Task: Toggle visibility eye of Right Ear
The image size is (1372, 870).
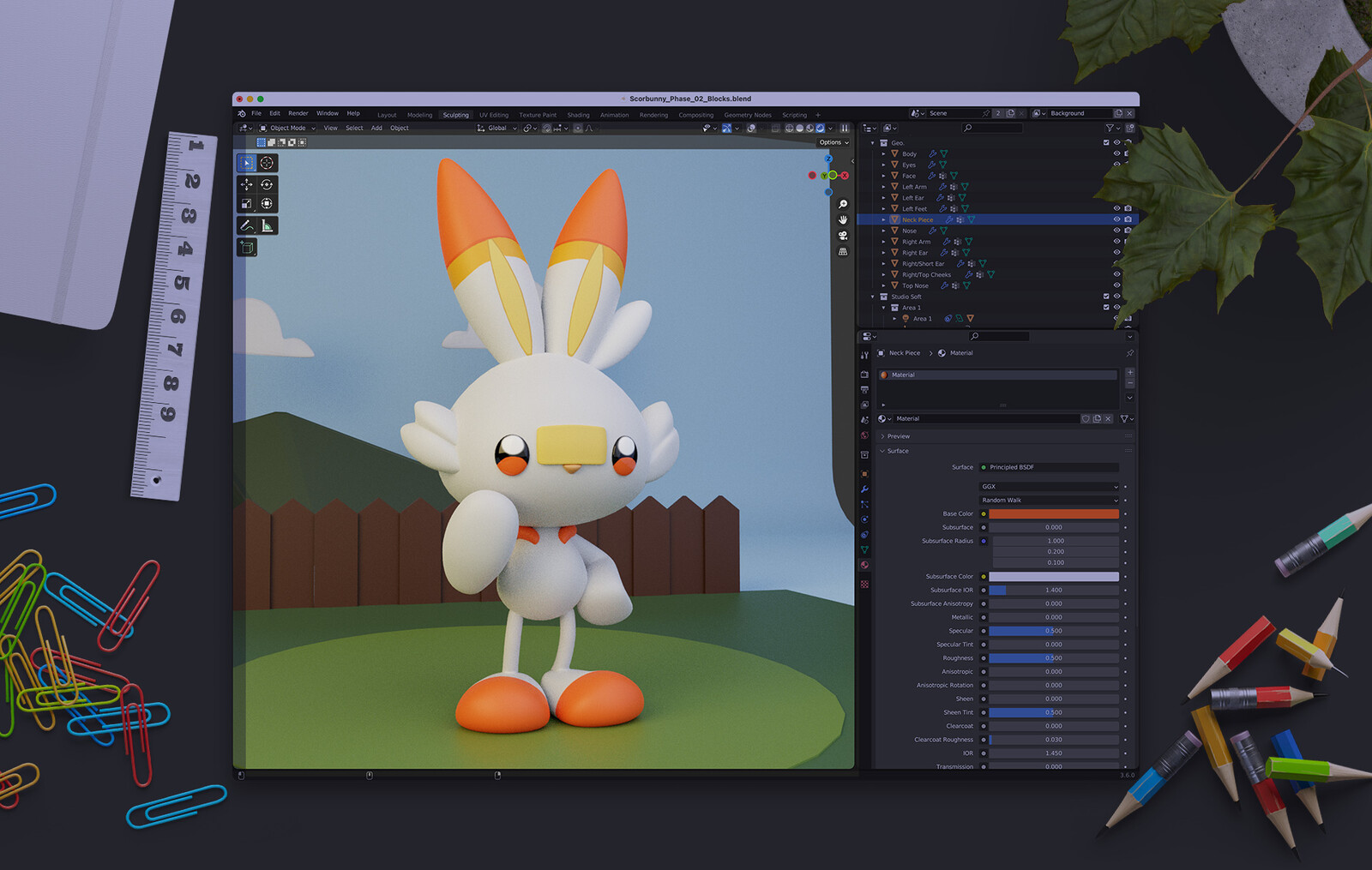Action: (x=1116, y=253)
